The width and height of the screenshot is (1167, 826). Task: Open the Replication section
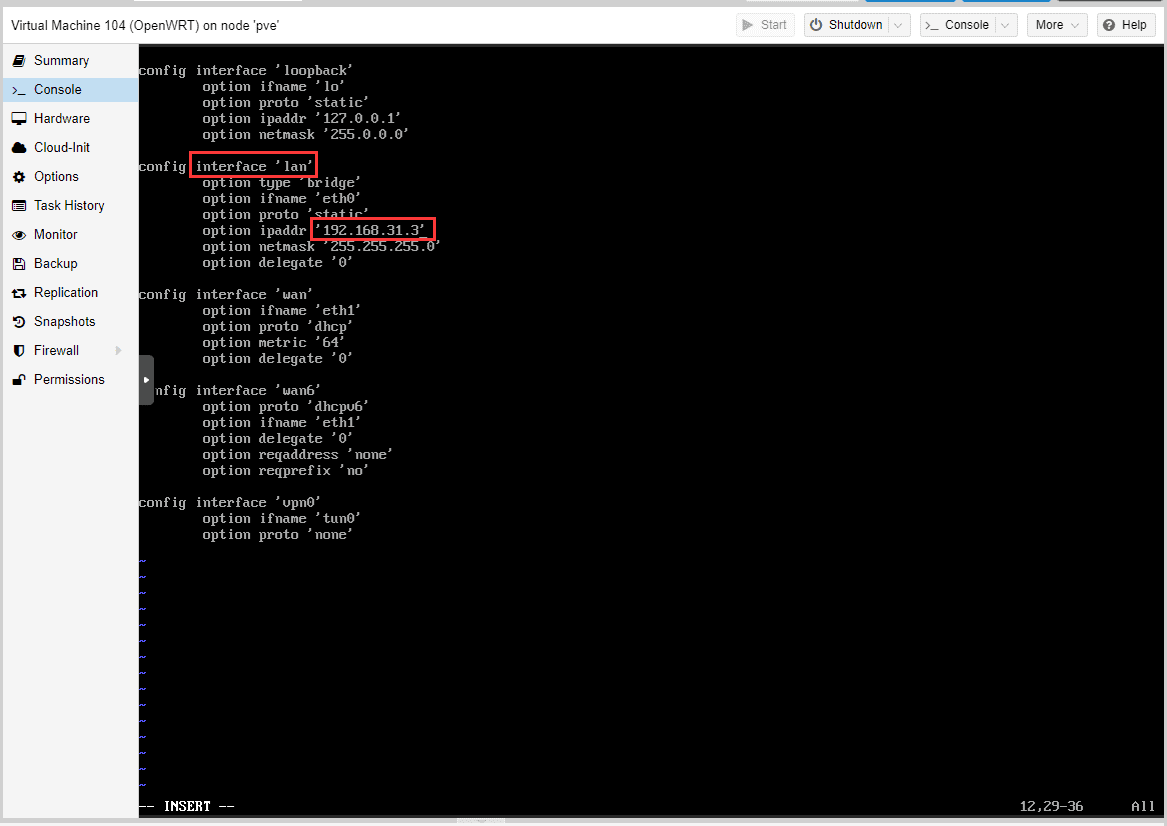point(71,292)
